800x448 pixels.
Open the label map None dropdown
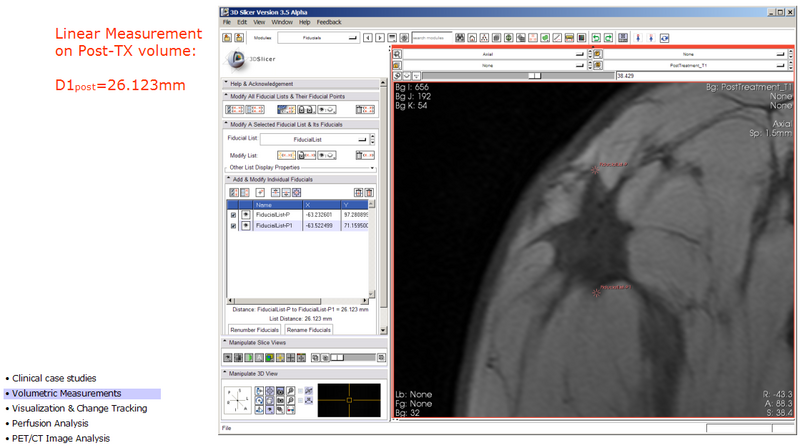coord(494,65)
